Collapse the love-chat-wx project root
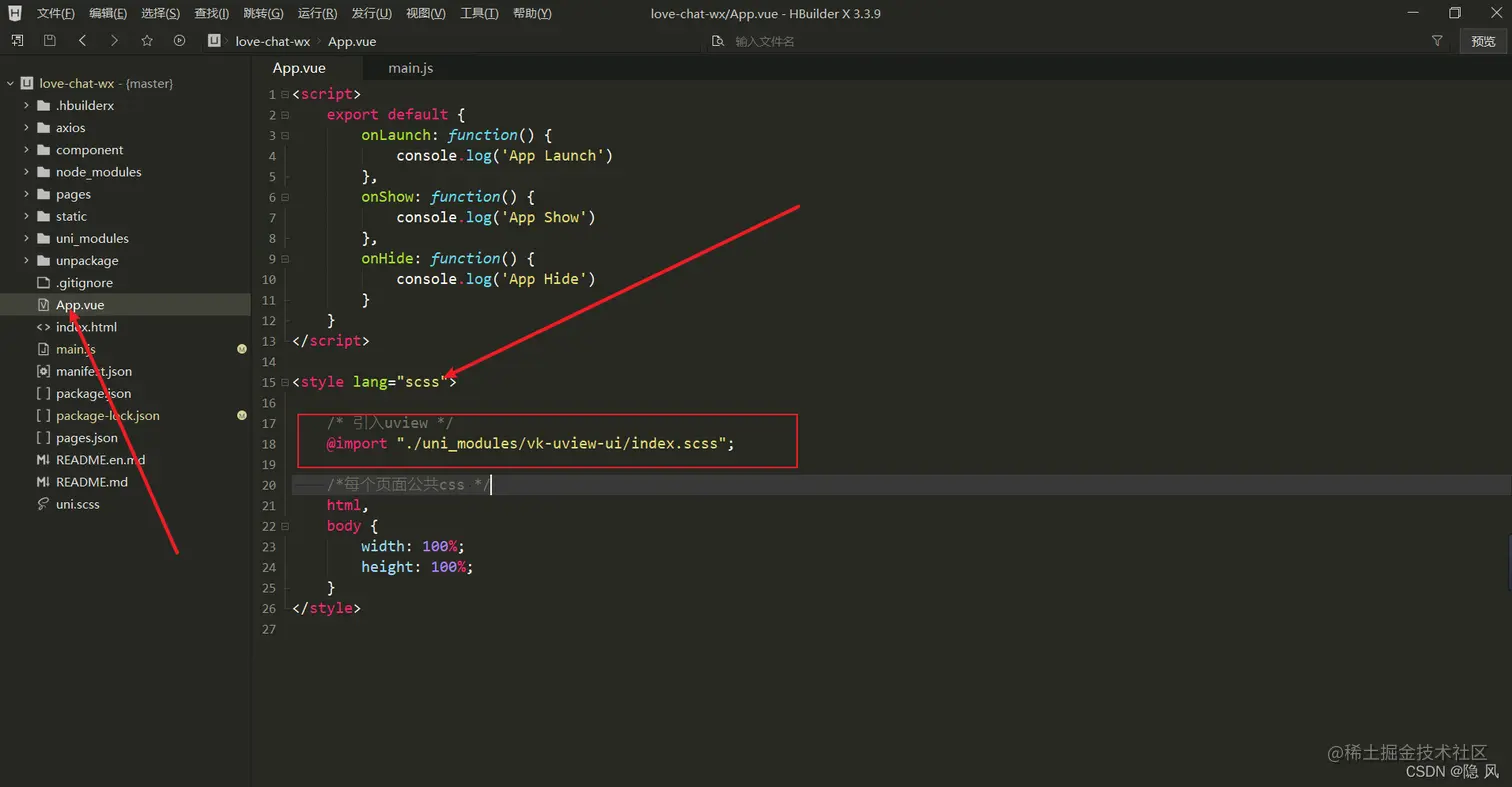This screenshot has width=1512, height=787. point(9,84)
